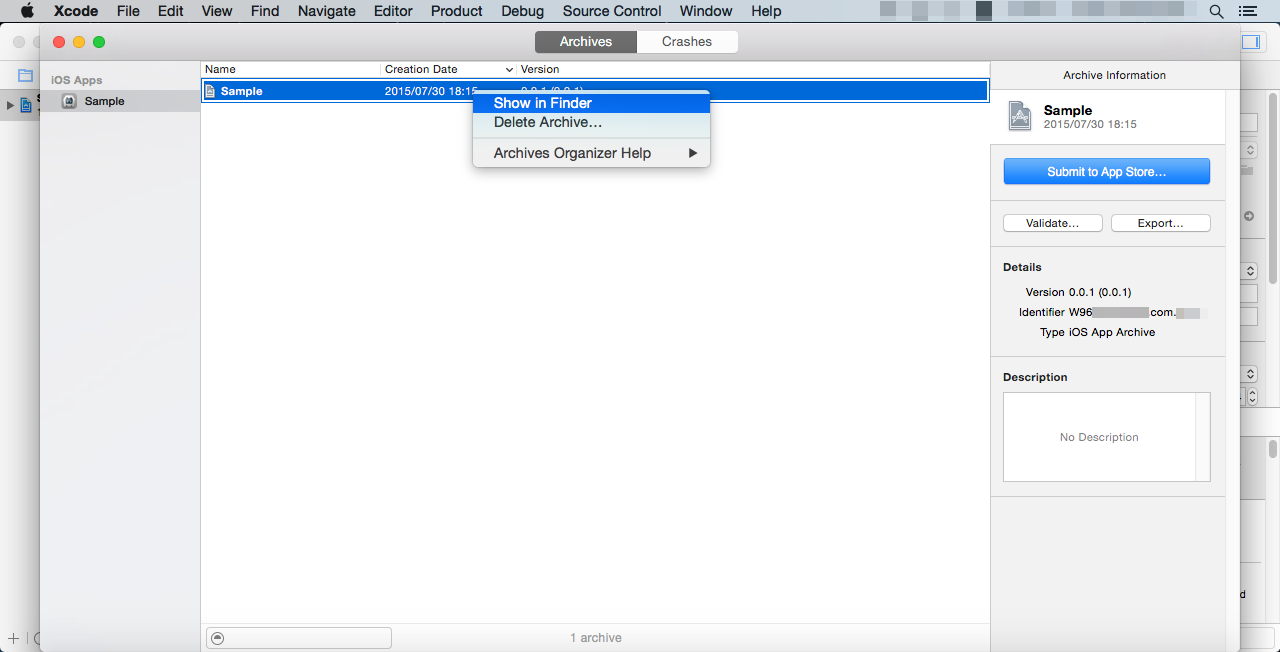Viewport: 1280px width, 652px height.
Task: Click the archive file icon in Sample row
Action: point(210,91)
